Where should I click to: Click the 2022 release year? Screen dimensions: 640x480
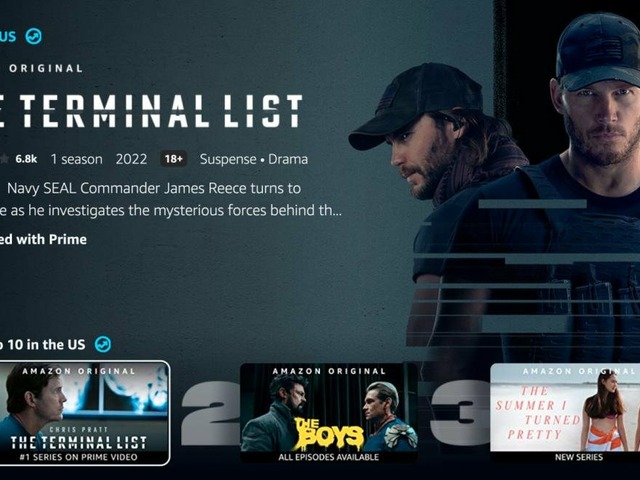[x=131, y=159]
